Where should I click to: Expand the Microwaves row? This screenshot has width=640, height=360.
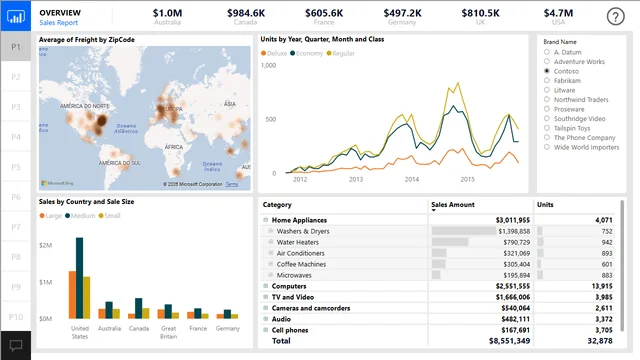(271, 275)
